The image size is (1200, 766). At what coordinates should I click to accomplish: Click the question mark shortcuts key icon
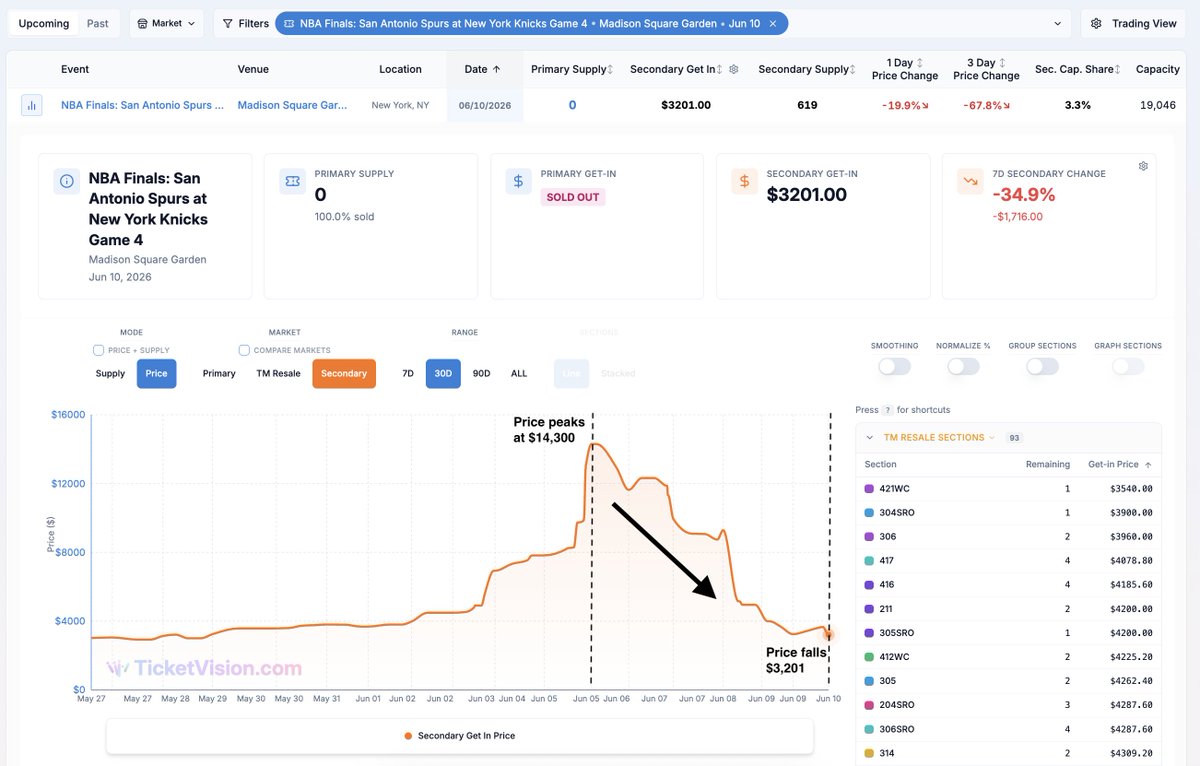(887, 410)
